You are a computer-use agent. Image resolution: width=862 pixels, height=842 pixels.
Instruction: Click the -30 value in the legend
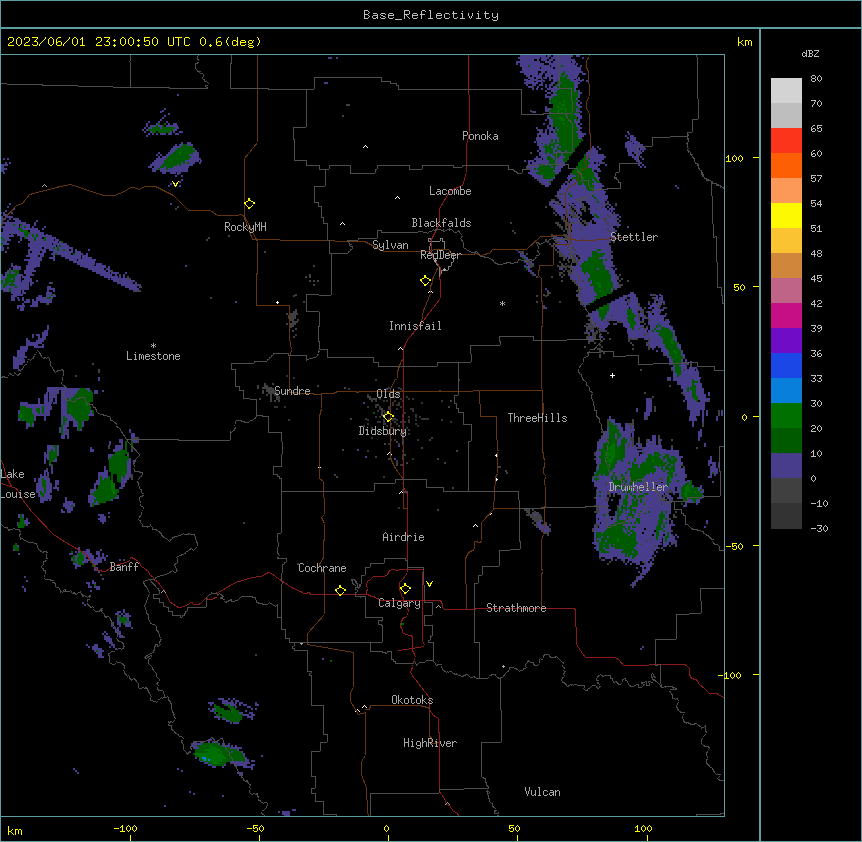pyautogui.click(x=819, y=529)
